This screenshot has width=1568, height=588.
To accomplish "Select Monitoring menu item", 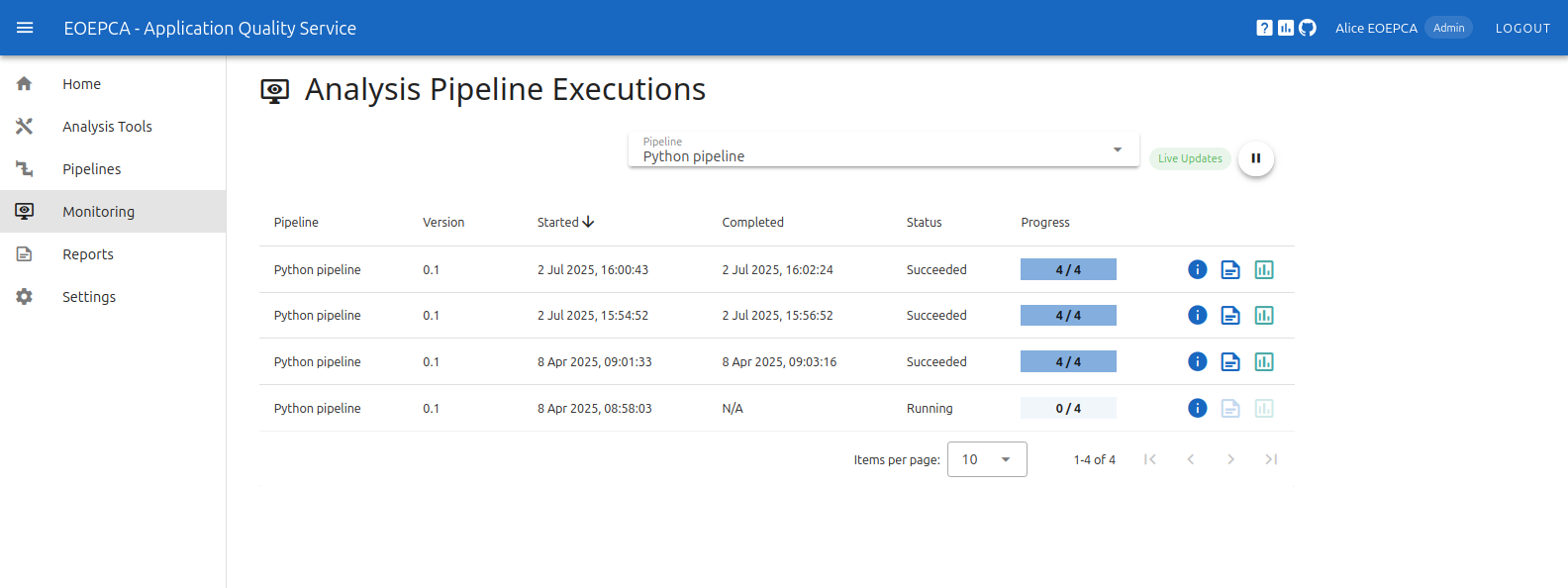I will (x=113, y=212).
